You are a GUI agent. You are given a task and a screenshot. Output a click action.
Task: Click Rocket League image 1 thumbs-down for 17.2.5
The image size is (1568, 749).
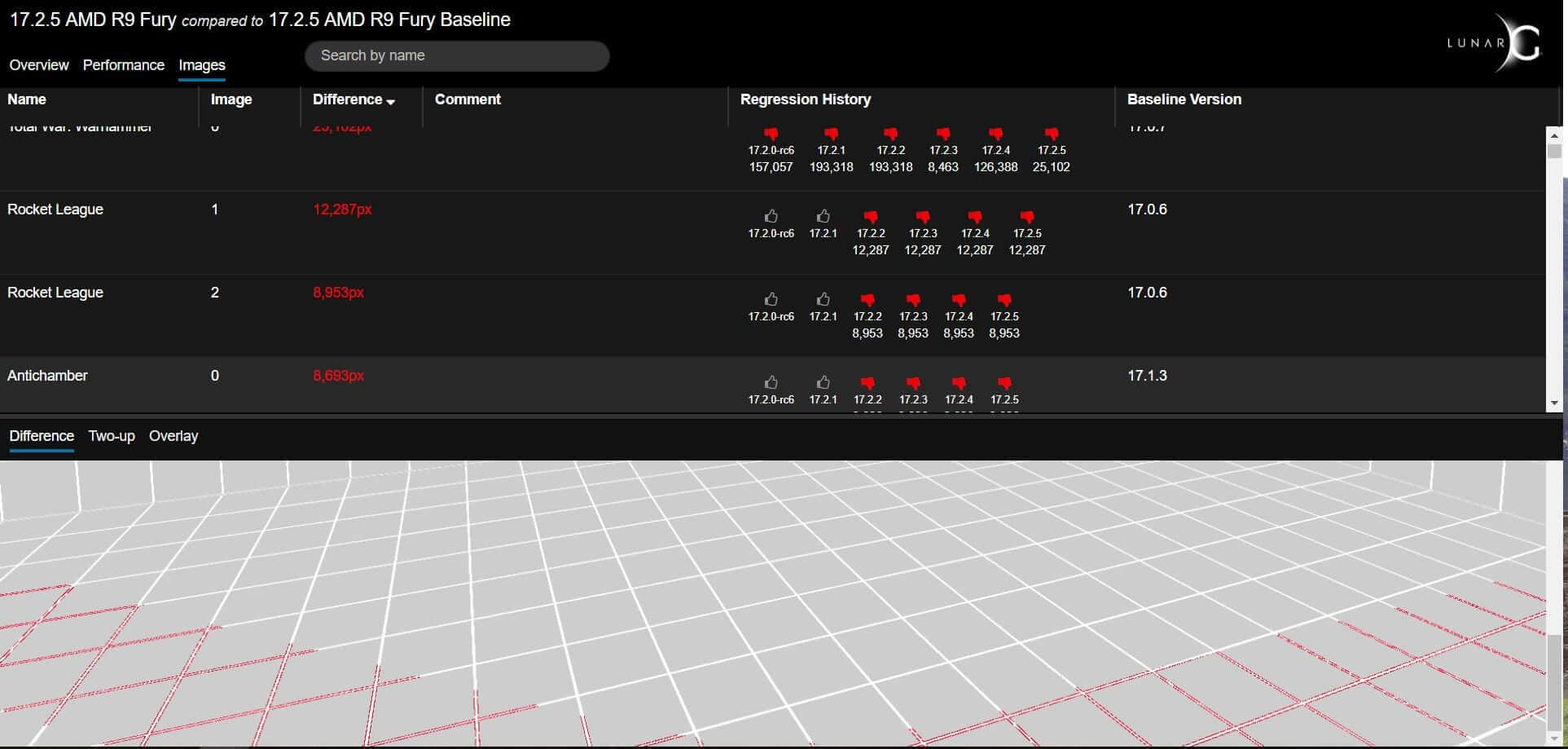1027,217
